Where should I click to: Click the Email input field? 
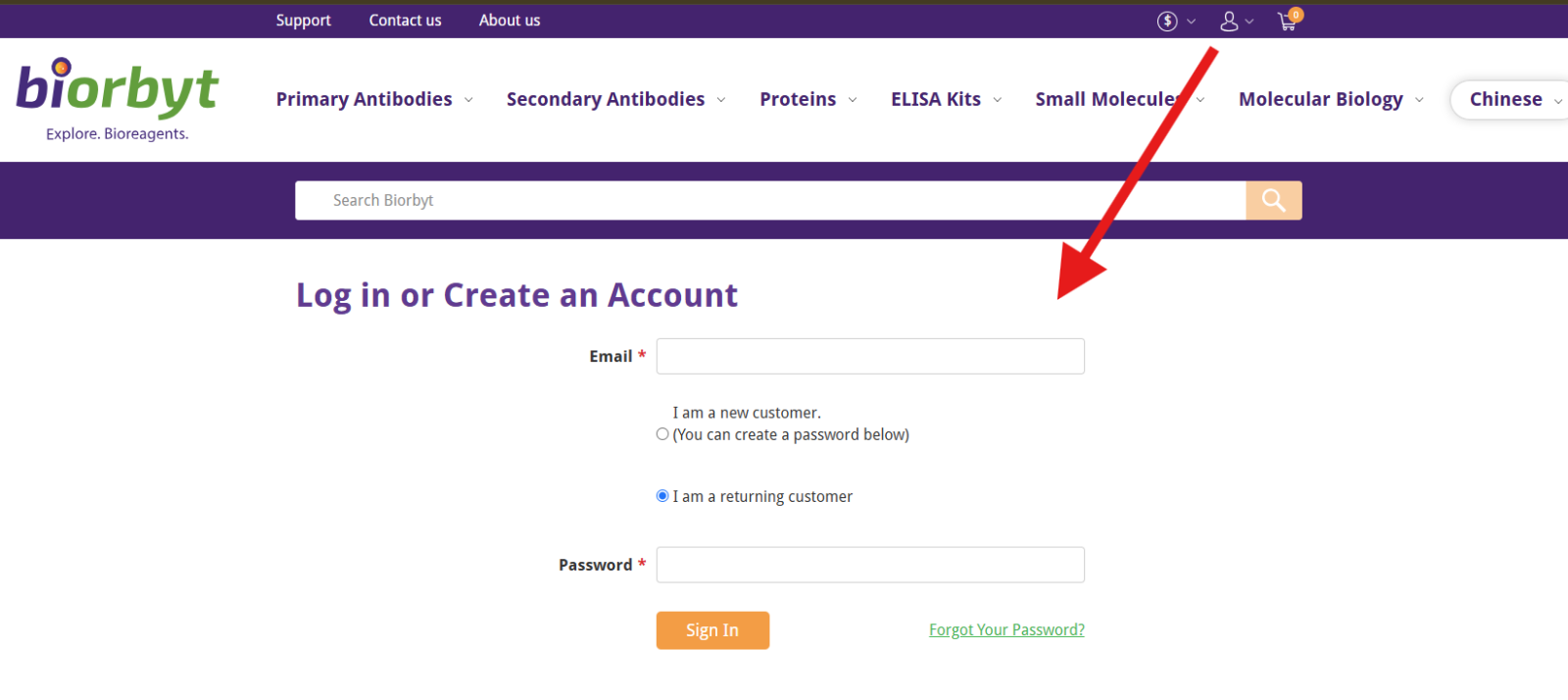869,356
